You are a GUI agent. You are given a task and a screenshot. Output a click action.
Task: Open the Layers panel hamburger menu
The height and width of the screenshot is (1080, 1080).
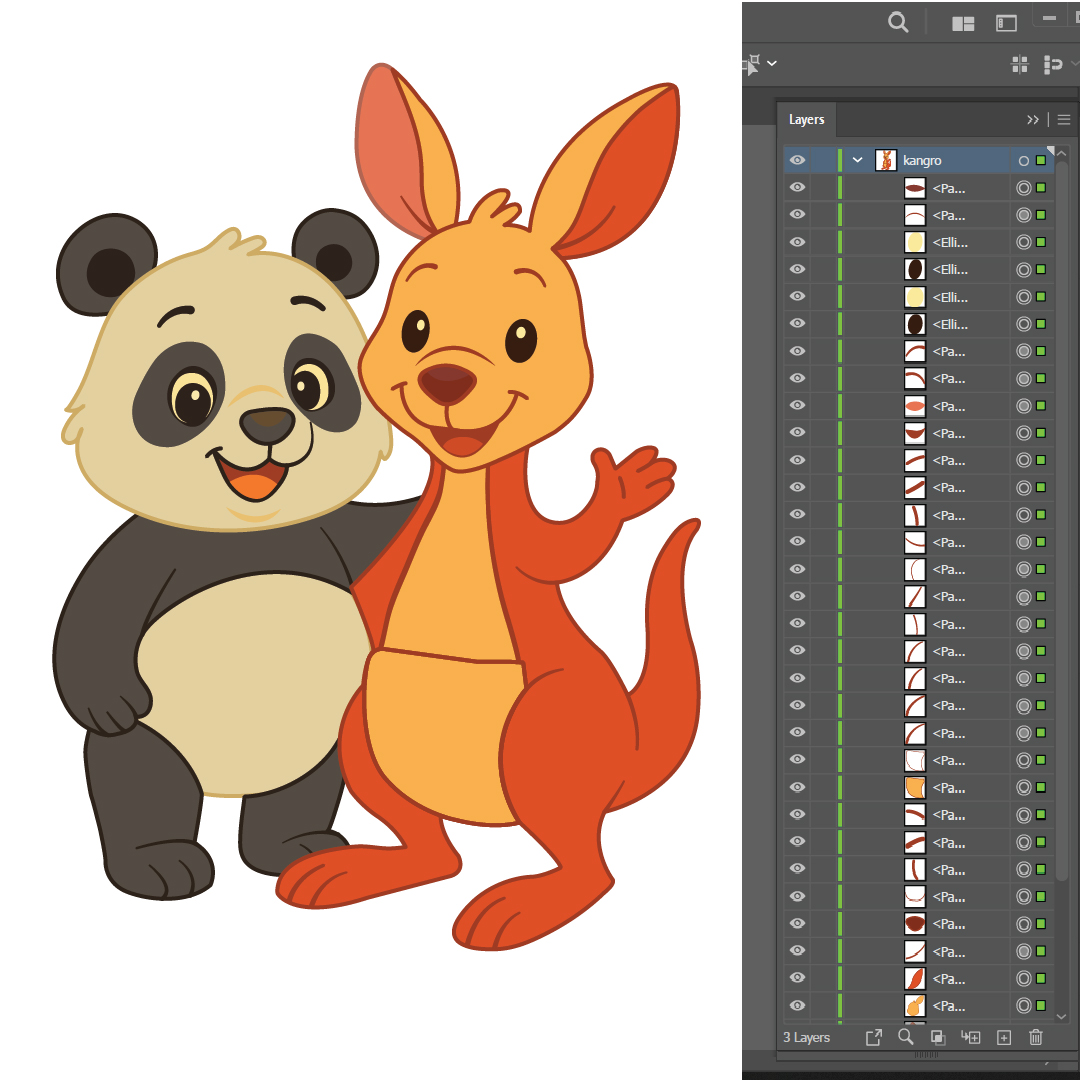pos(1064,120)
